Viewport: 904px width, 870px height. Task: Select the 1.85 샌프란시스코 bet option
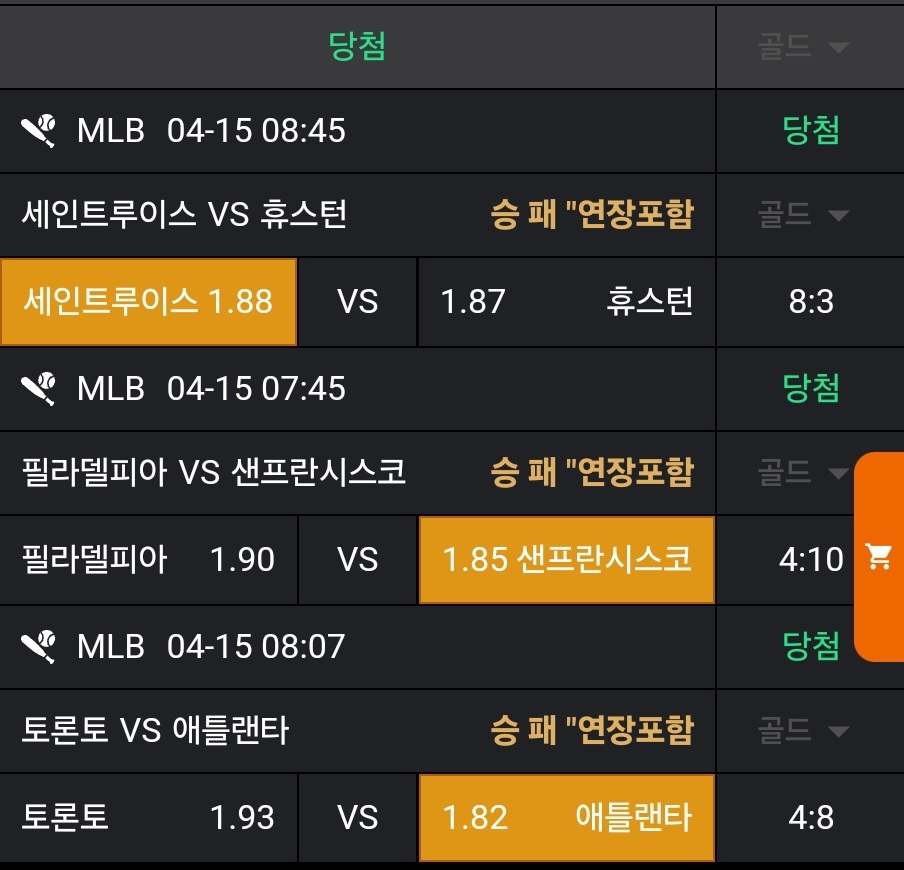pyautogui.click(x=567, y=559)
